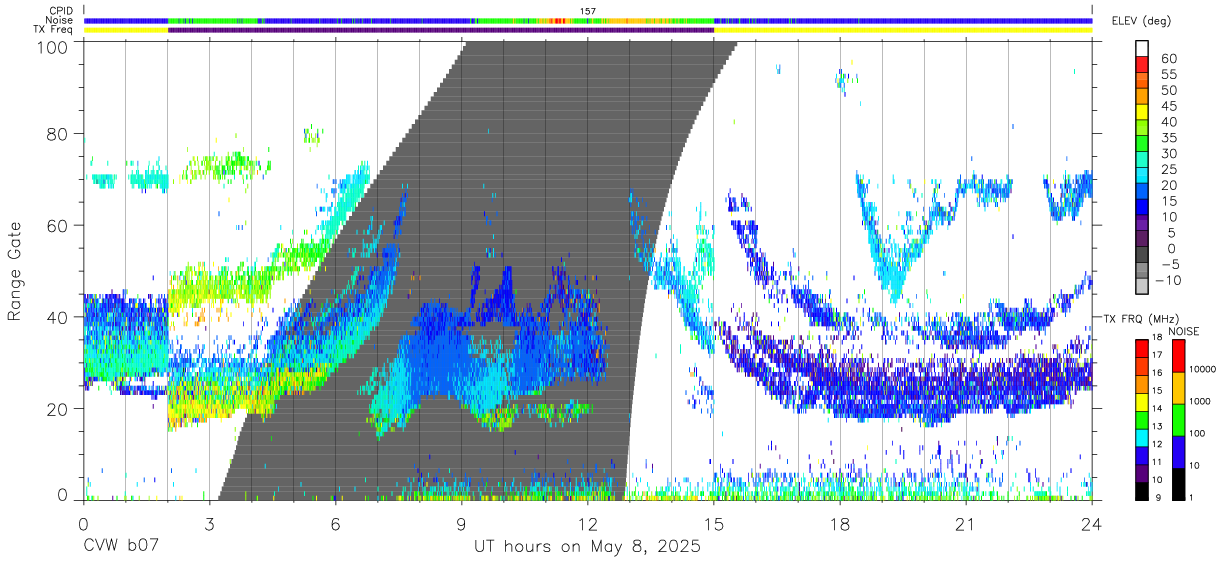
Task: Click the white top segment of ELEV colorbar
Action: click(x=1142, y=48)
